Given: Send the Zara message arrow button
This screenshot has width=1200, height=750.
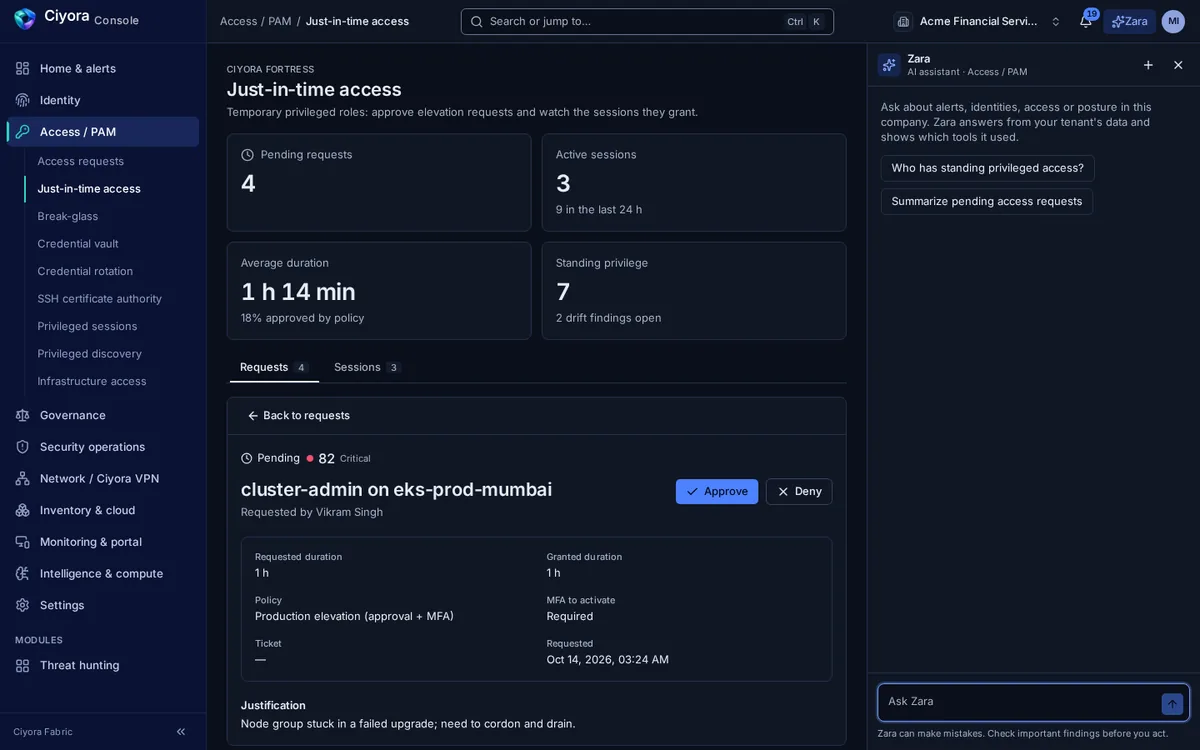Looking at the screenshot, I should tap(1172, 704).
